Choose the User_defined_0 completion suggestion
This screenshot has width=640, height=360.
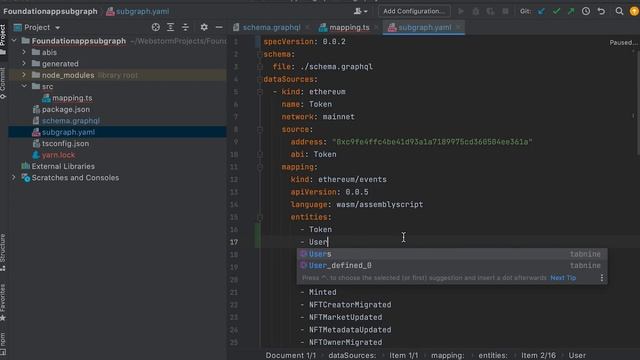(x=452, y=265)
